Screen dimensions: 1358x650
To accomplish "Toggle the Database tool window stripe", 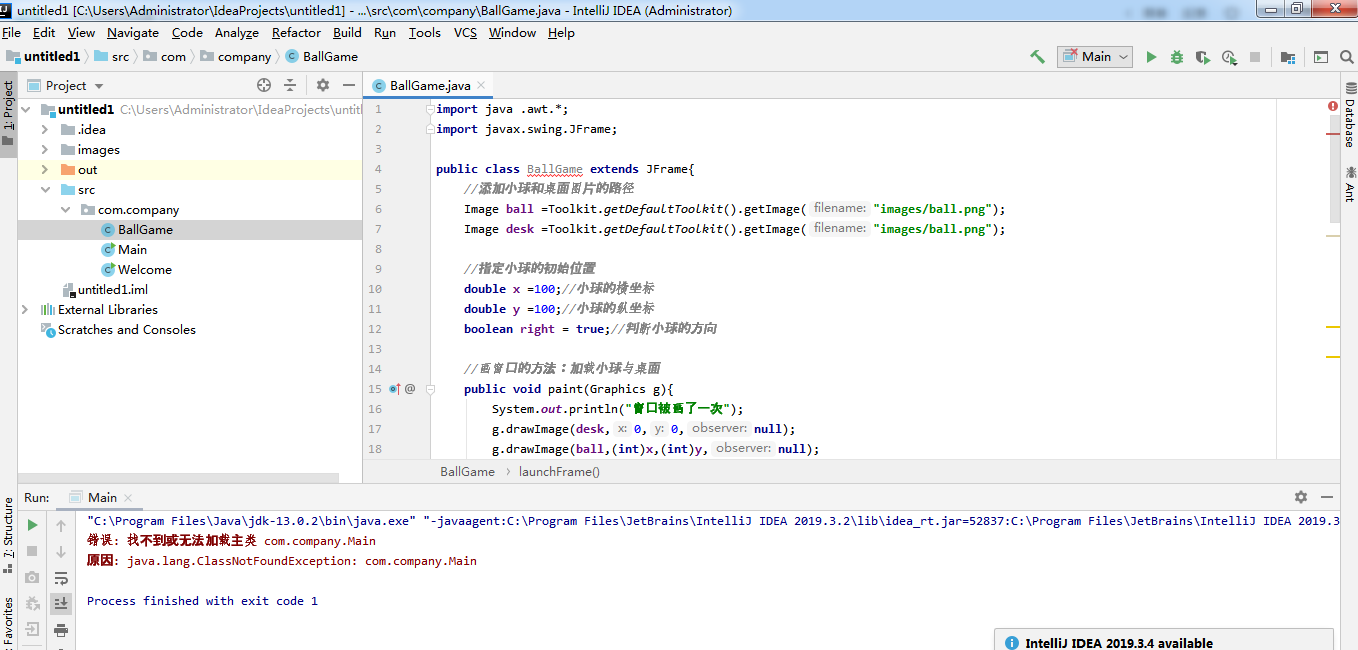I will point(1349,117).
